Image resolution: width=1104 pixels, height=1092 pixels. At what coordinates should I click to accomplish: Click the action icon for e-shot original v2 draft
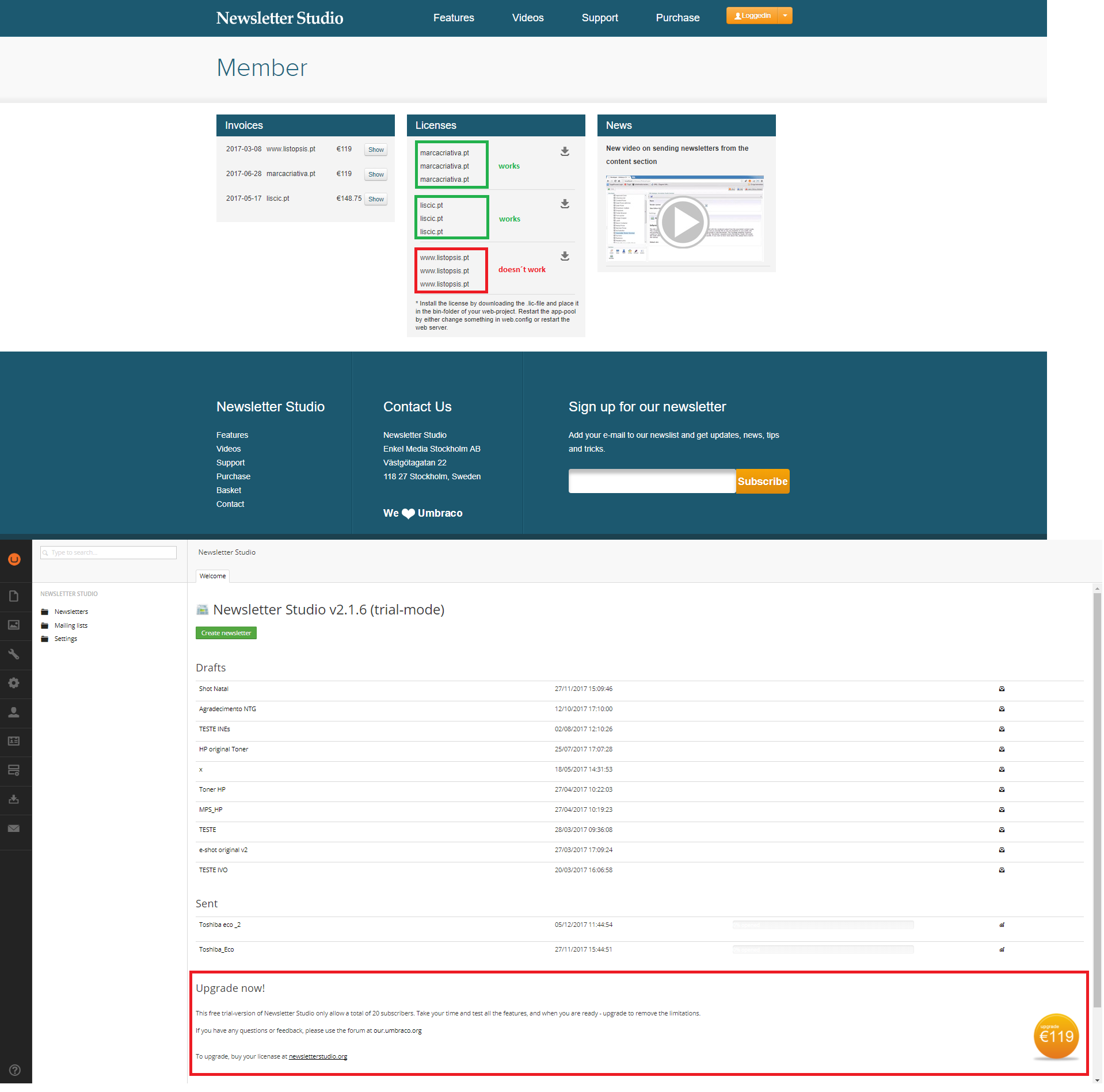pyautogui.click(x=1002, y=850)
